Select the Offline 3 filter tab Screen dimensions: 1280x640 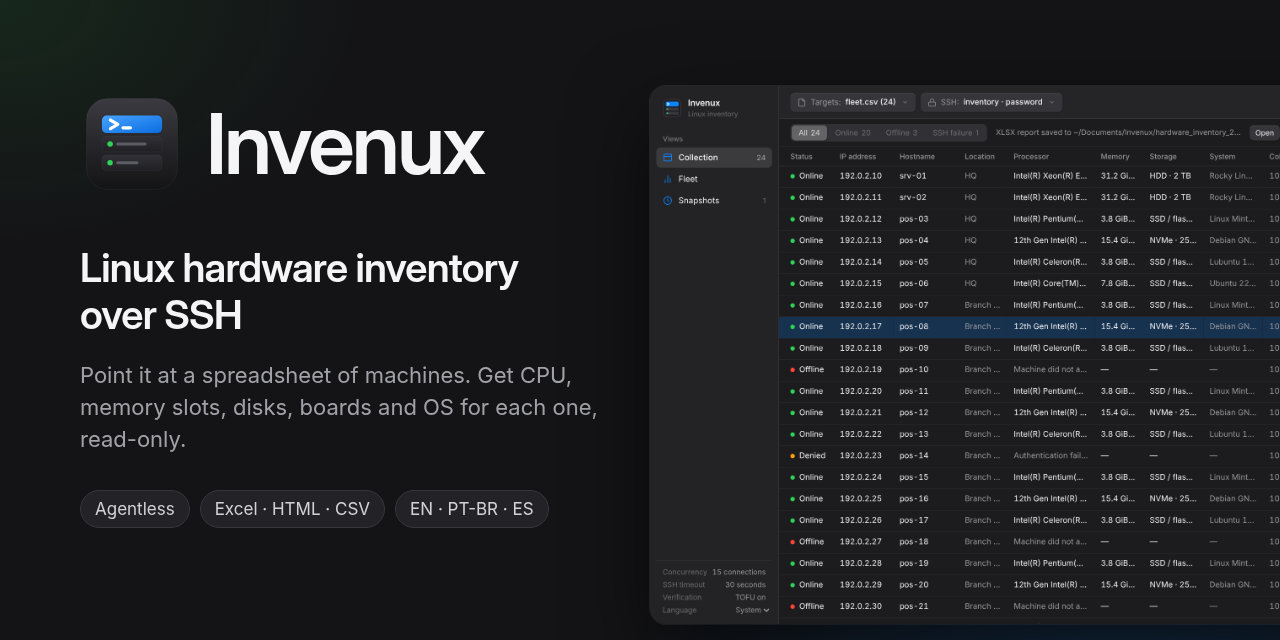901,132
